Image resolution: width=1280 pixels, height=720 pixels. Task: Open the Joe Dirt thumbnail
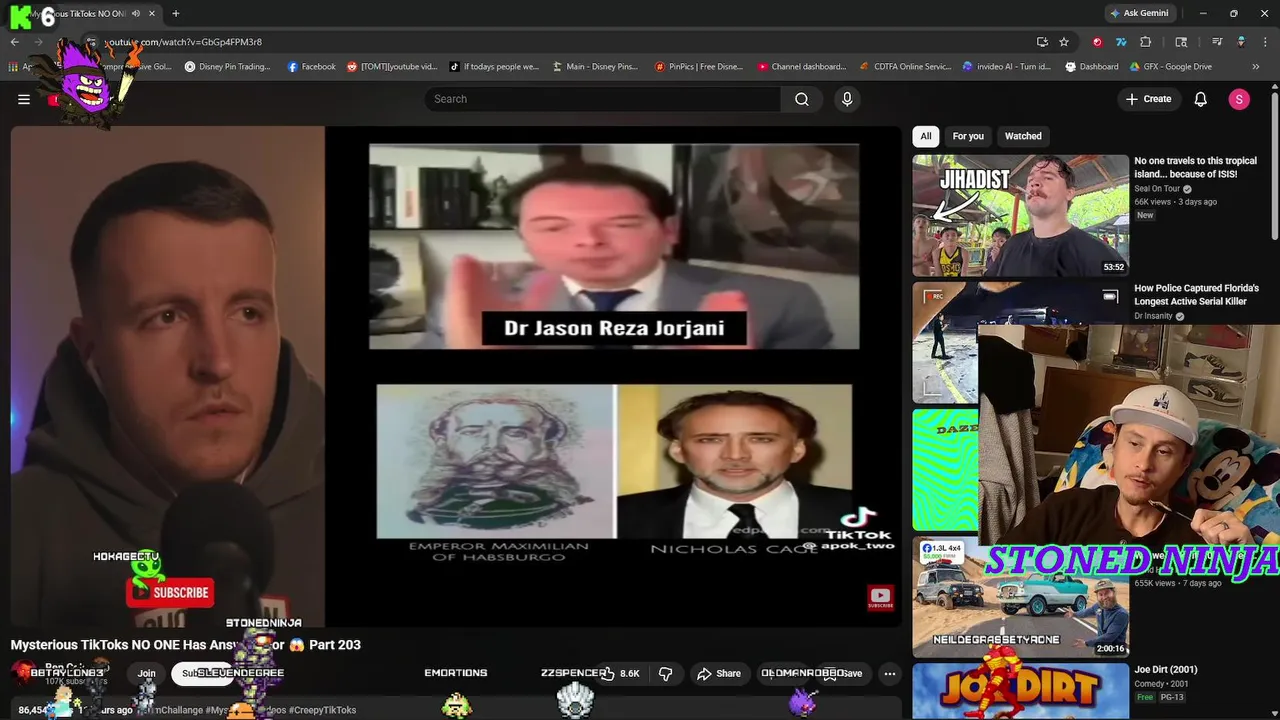1020,691
